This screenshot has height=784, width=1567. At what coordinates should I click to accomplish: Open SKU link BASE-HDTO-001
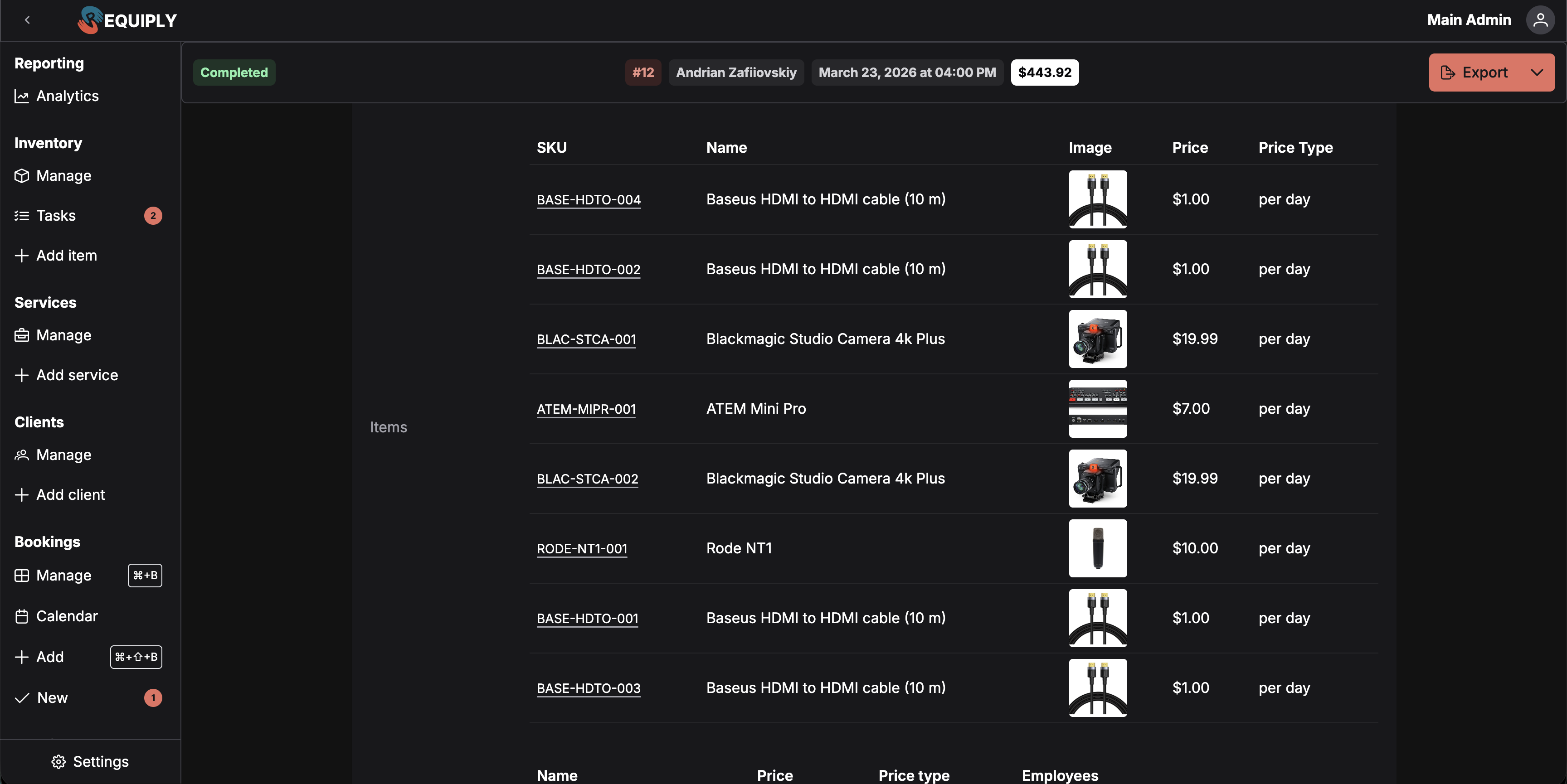(587, 619)
